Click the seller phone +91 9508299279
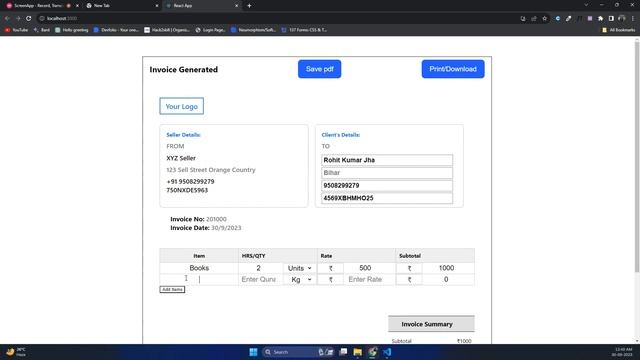640x360 pixels. pos(190,181)
